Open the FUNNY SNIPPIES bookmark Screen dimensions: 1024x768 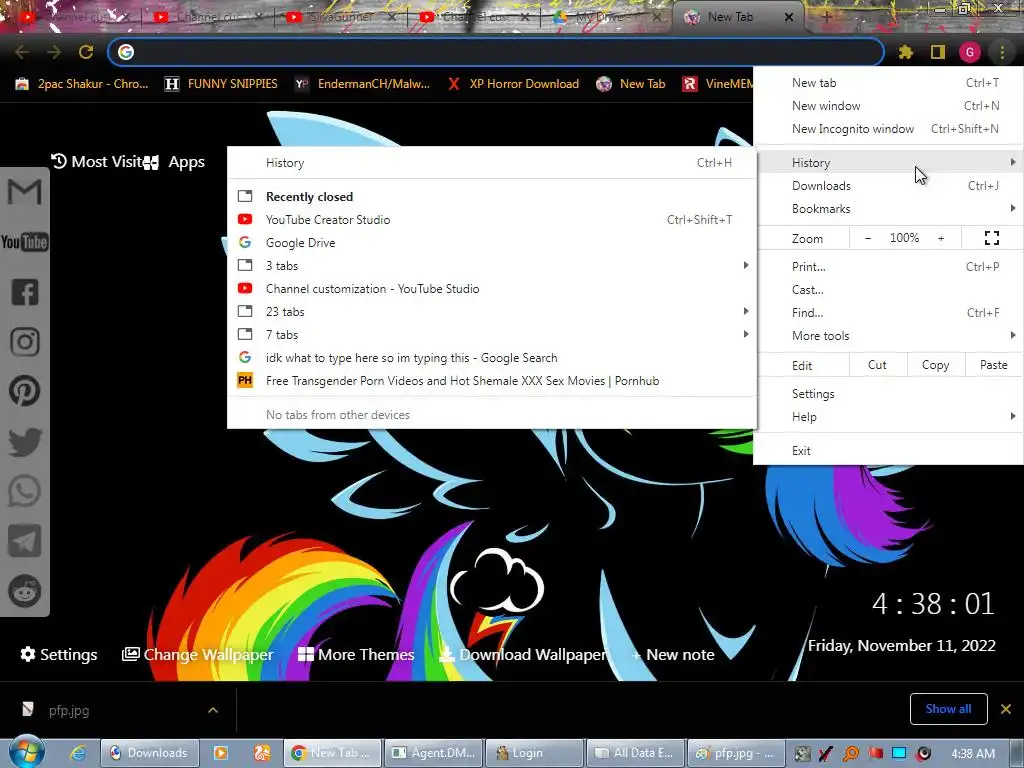221,84
